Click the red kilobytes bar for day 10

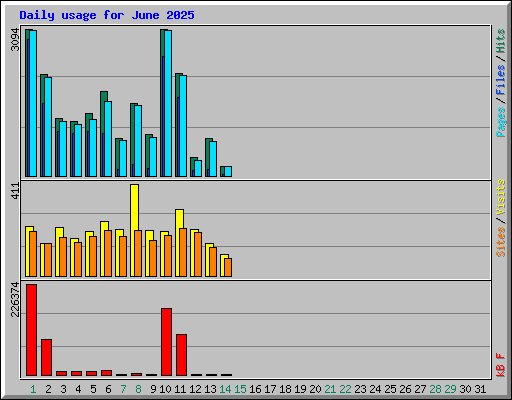pos(166,342)
